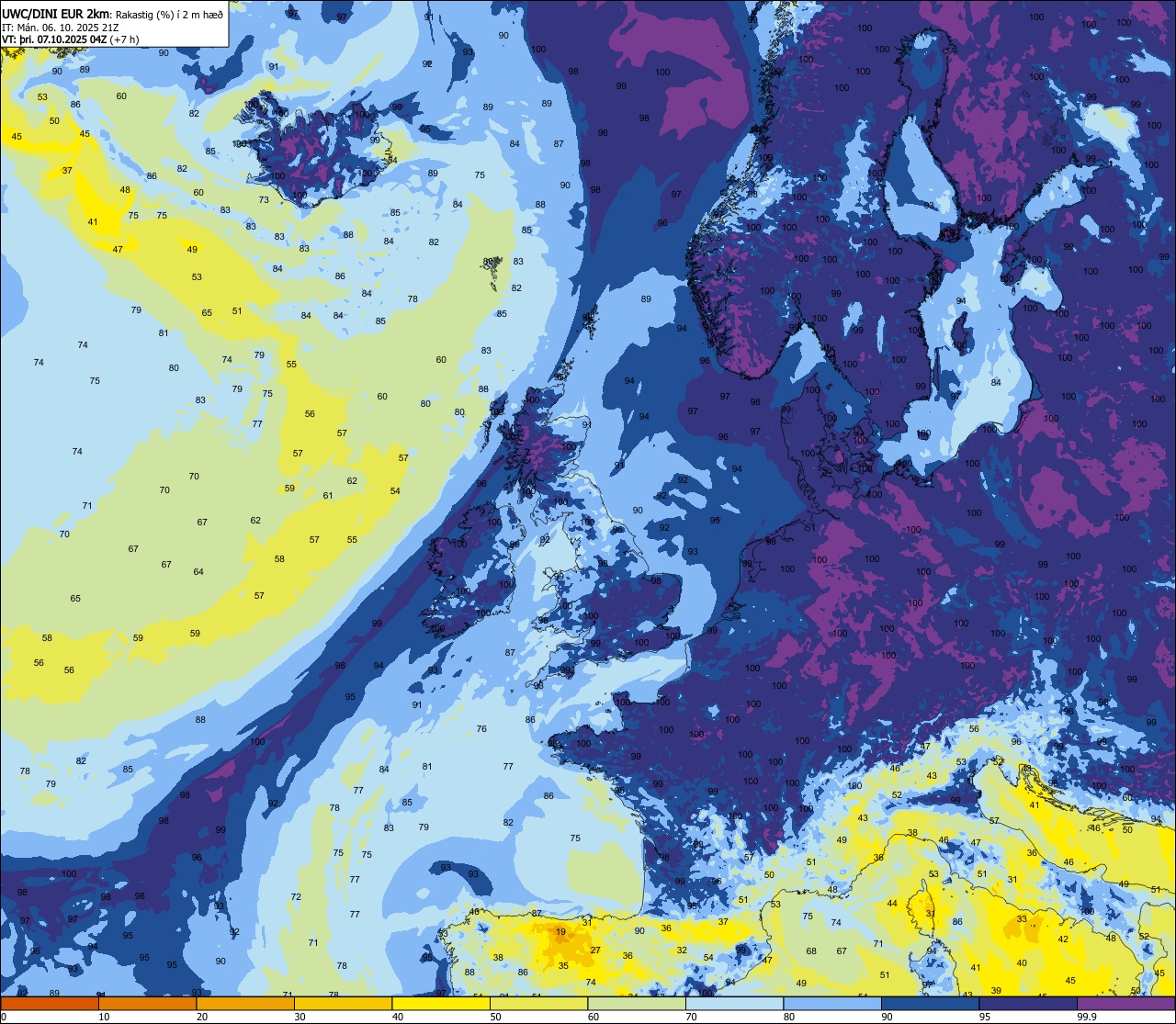The image size is (1176, 1024).
Task: Click the 50–60% pale yellow legend swatch
Action: [x=538, y=1003]
